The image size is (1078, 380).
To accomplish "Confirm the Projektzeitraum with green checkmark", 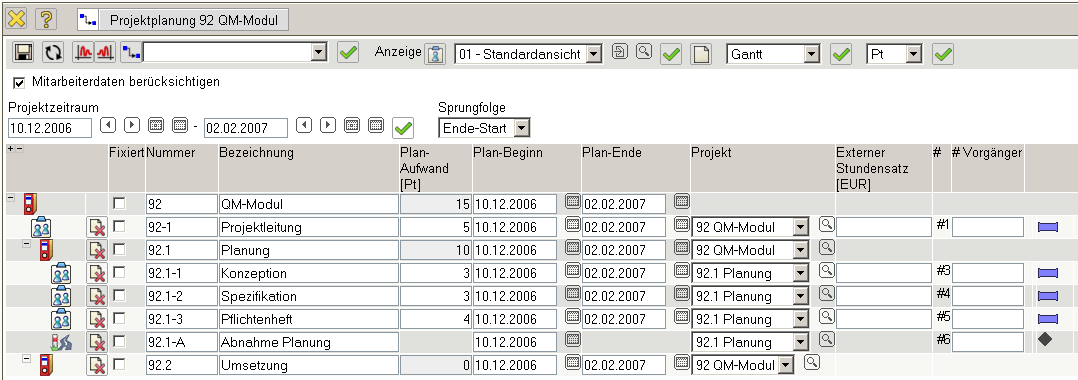I will pos(403,127).
